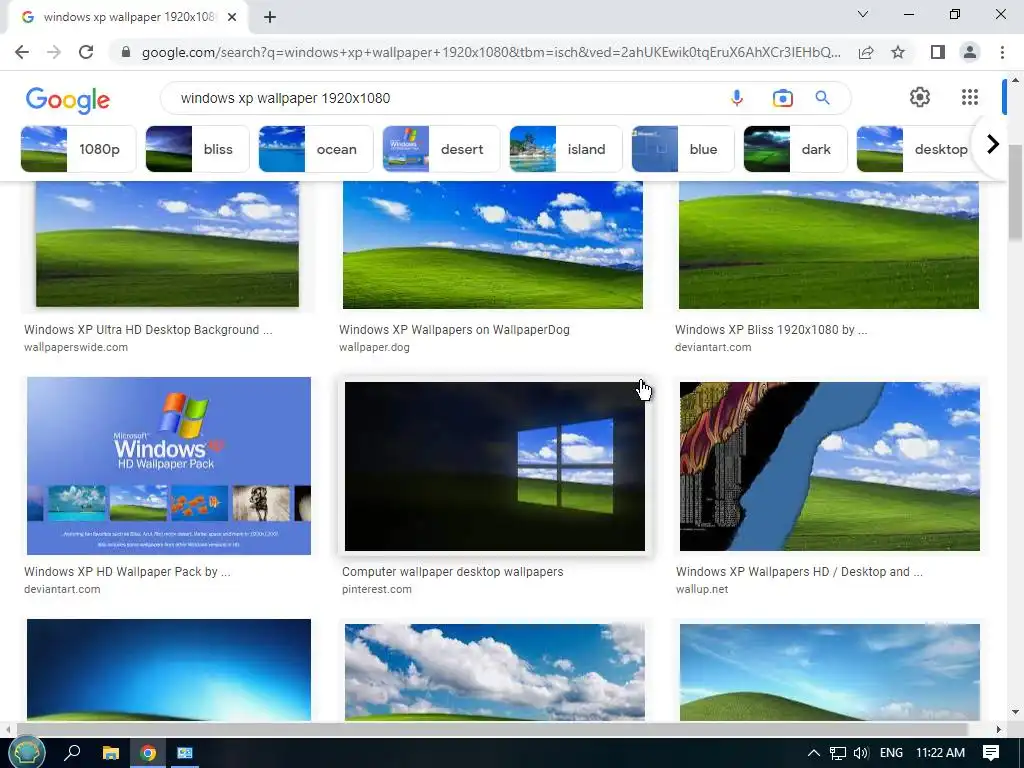Viewport: 1024px width, 768px height.
Task: Go back to the previous page
Action: click(x=22, y=52)
